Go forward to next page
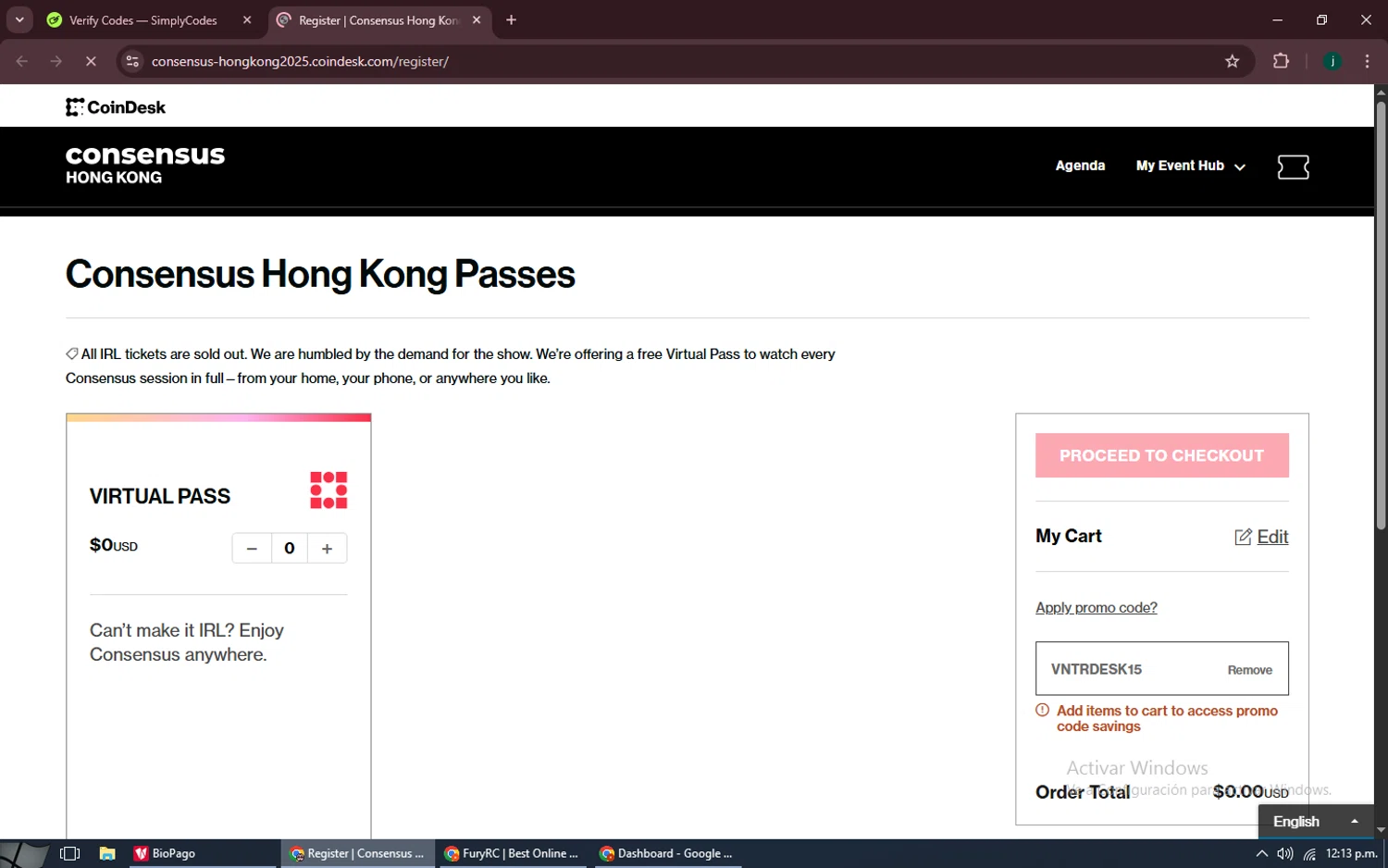The width and height of the screenshot is (1388, 868). pos(56,61)
